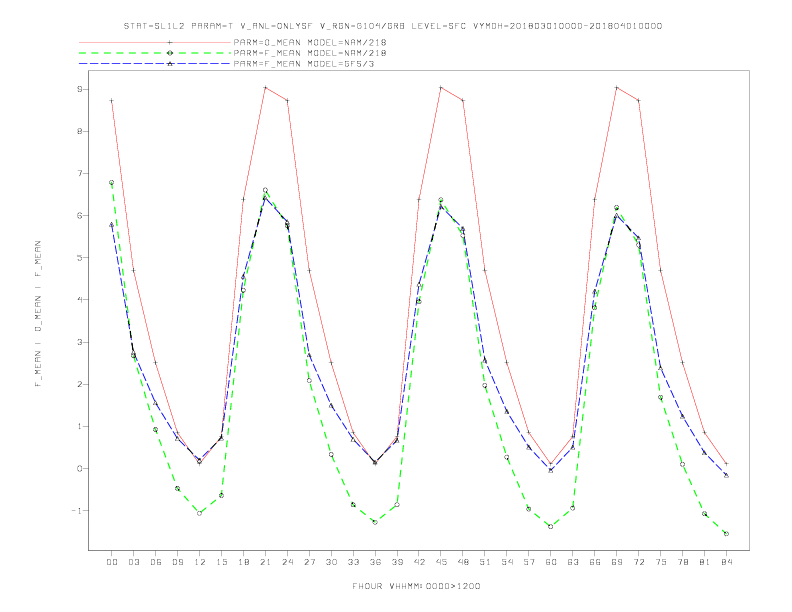Click x-axis tick label 24
792x612 pixels.
pos(287,562)
